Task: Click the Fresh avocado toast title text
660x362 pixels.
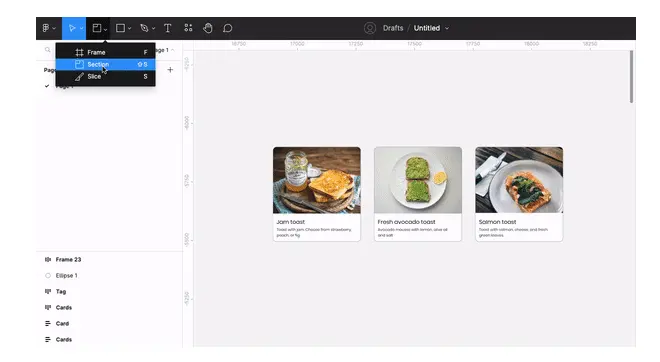Action: [x=406, y=222]
